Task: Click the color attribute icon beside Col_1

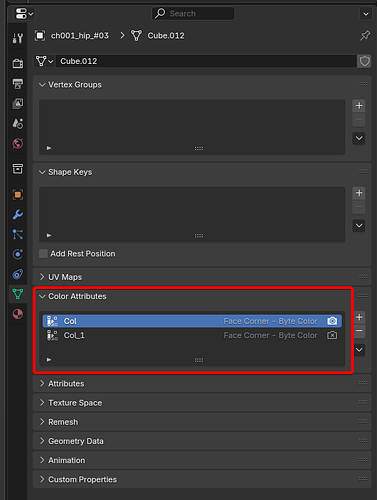Action: pyautogui.click(x=52, y=335)
